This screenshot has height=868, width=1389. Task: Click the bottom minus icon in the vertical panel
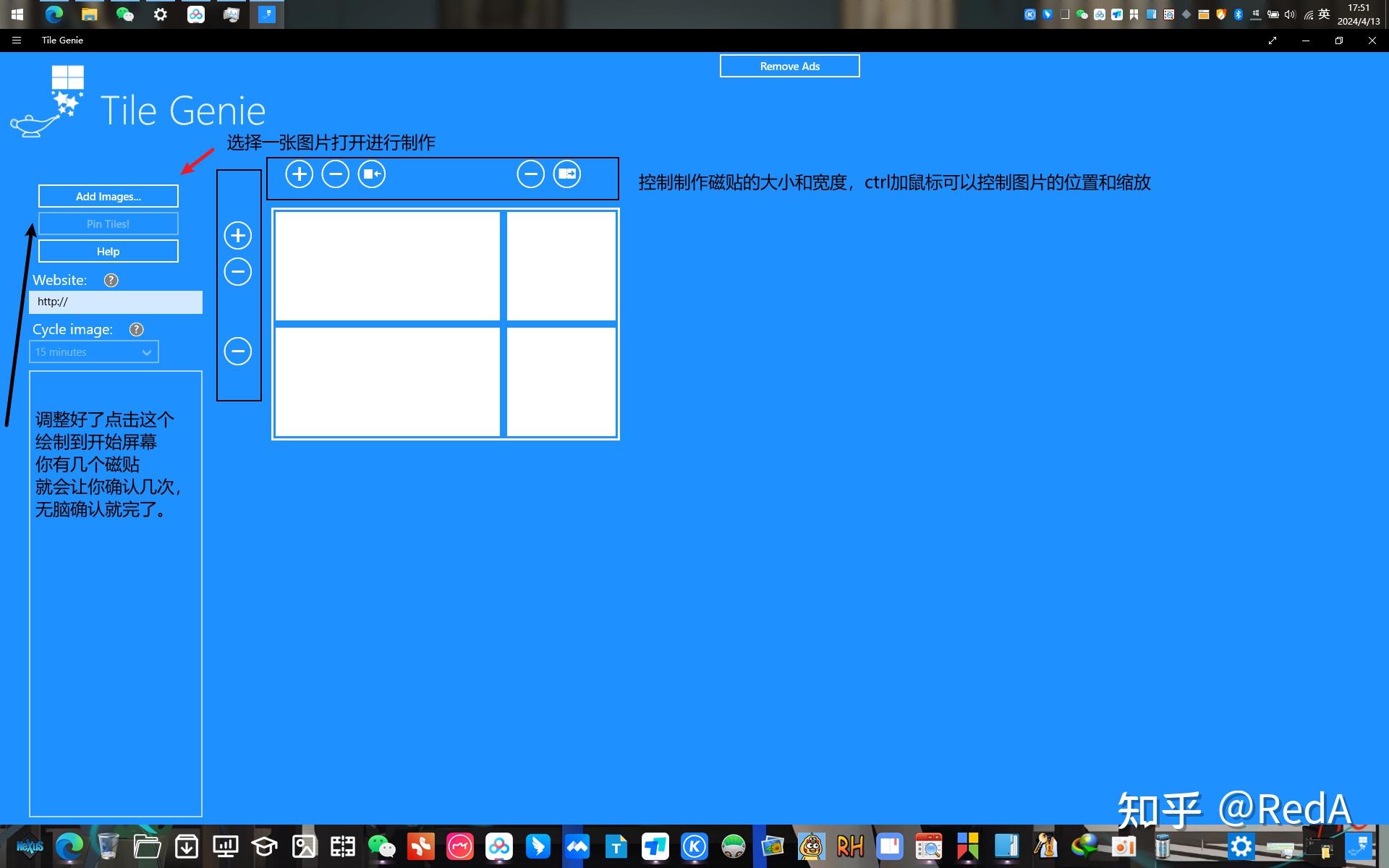tap(238, 352)
